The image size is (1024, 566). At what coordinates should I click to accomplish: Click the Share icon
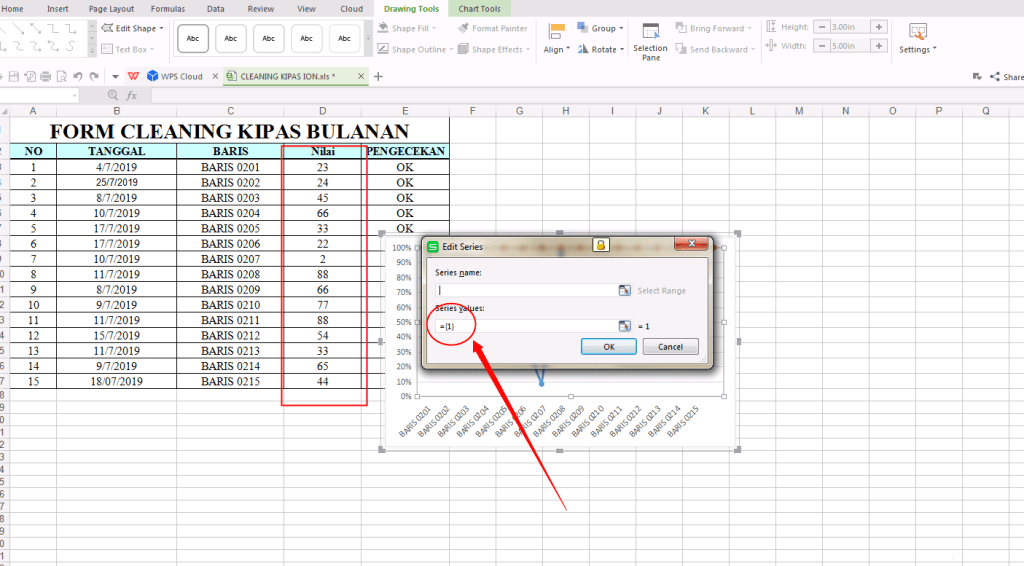[x=995, y=77]
